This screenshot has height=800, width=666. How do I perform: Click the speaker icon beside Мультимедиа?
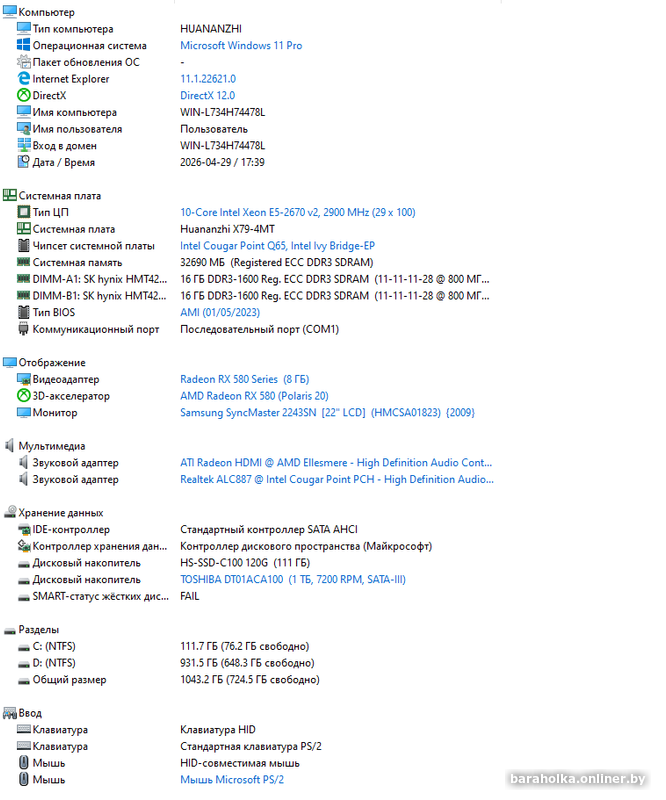tap(9, 445)
